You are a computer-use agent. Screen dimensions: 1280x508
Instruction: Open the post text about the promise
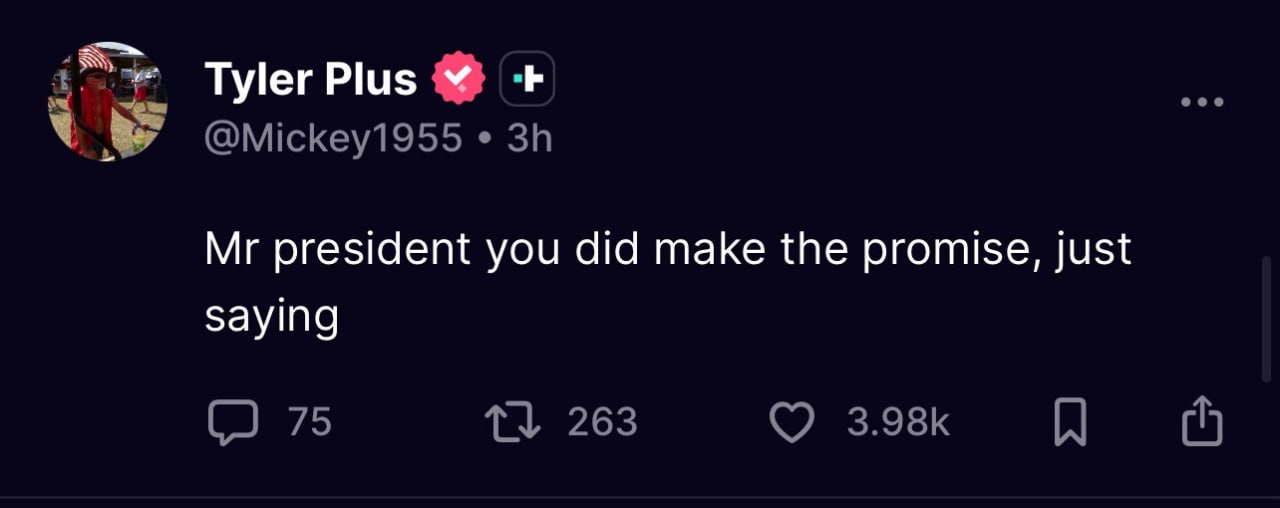667,250
